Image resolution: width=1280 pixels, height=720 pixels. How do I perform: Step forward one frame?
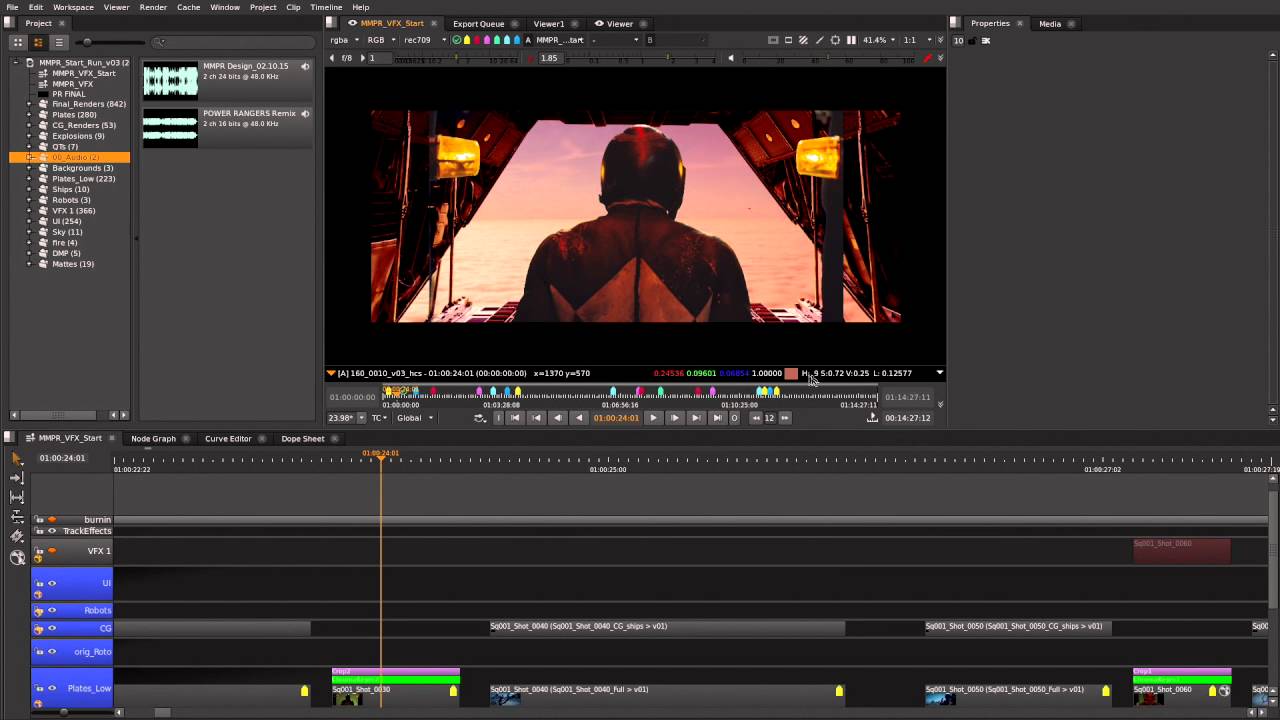pyautogui.click(x=674, y=418)
